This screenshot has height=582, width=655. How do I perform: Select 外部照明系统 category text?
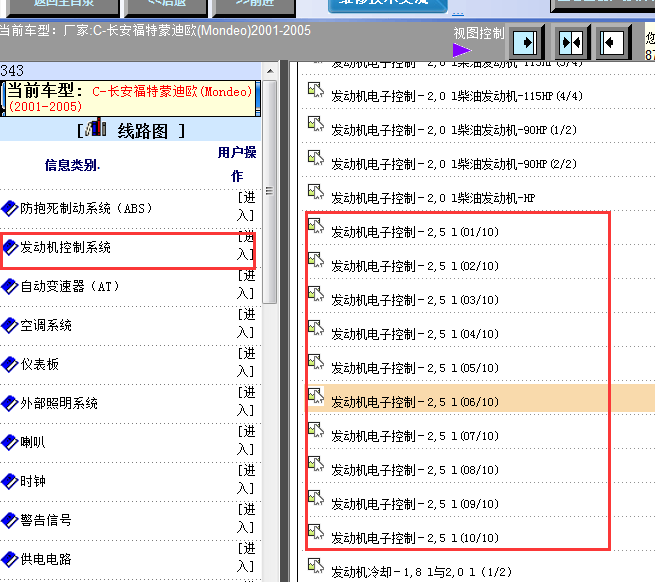coord(59,403)
